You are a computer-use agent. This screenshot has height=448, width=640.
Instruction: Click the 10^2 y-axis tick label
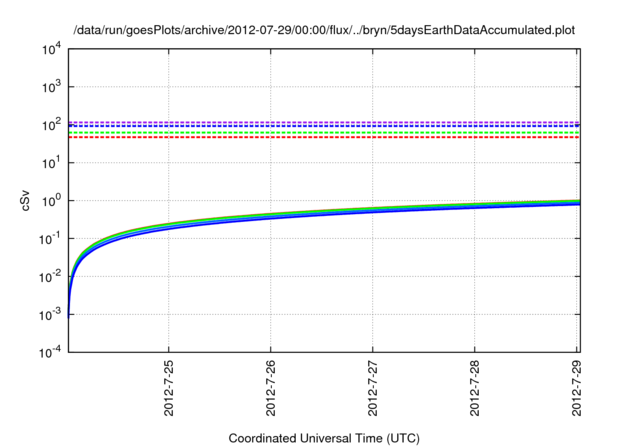click(x=51, y=125)
